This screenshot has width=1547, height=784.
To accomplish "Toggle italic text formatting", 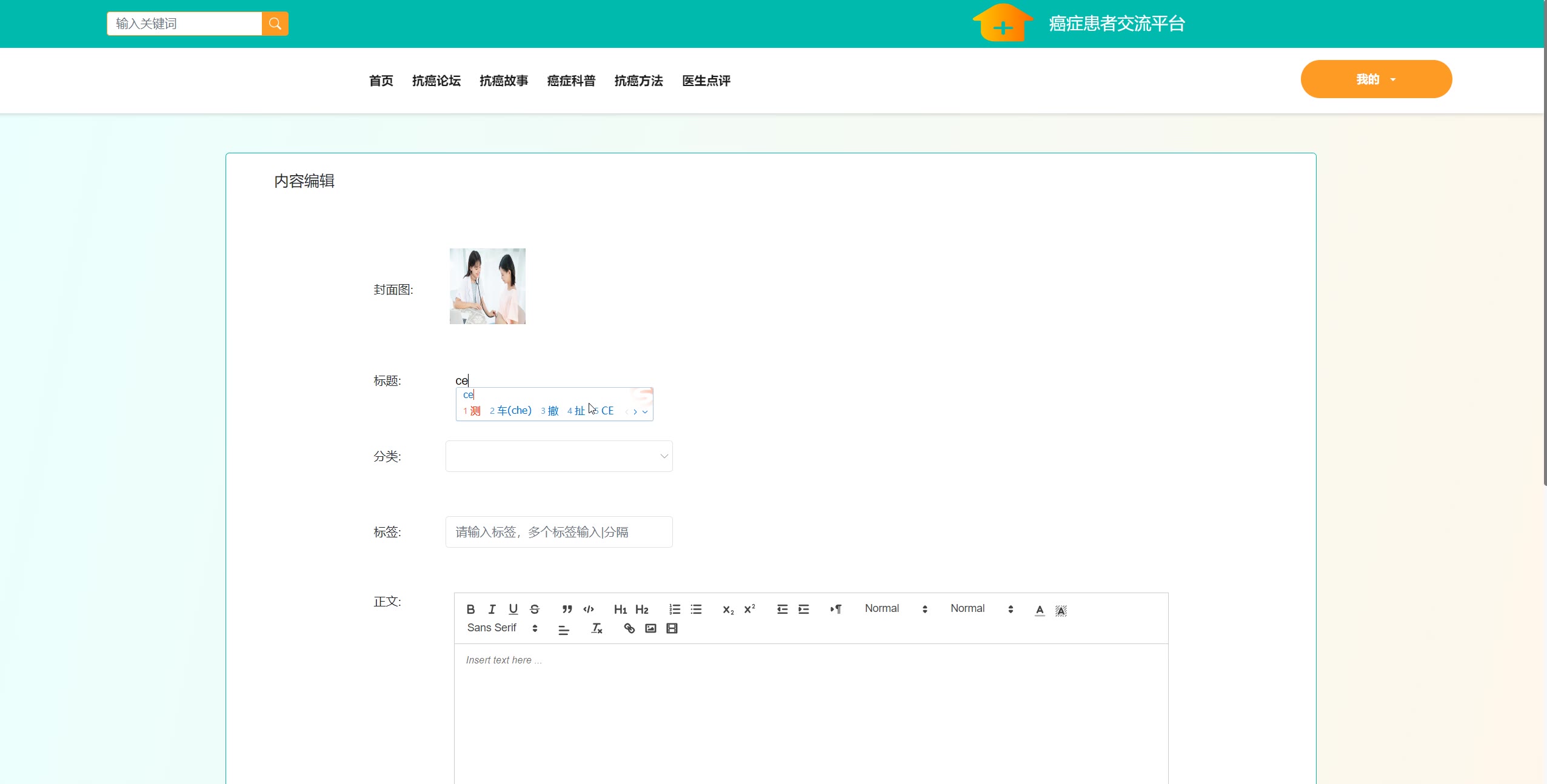I will (492, 609).
